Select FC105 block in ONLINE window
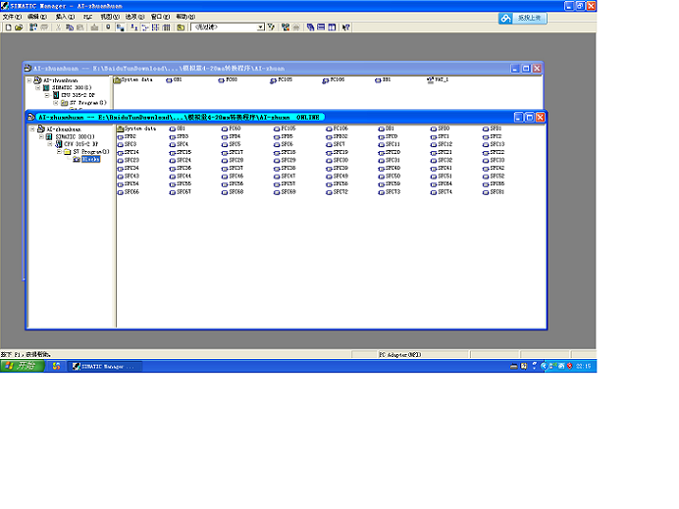679x509 pixels. pyautogui.click(x=285, y=129)
